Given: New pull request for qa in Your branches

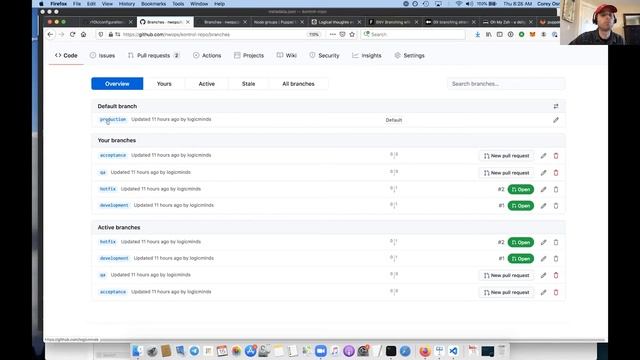Looking at the screenshot, I should [507, 173].
